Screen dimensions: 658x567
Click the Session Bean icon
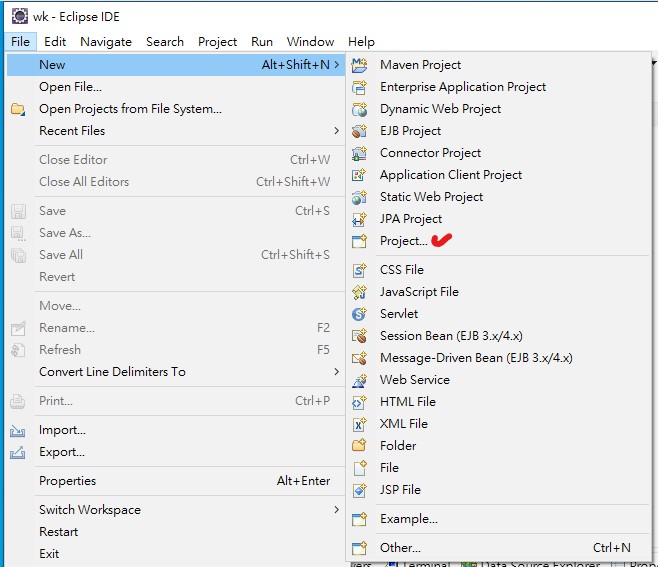(x=359, y=336)
